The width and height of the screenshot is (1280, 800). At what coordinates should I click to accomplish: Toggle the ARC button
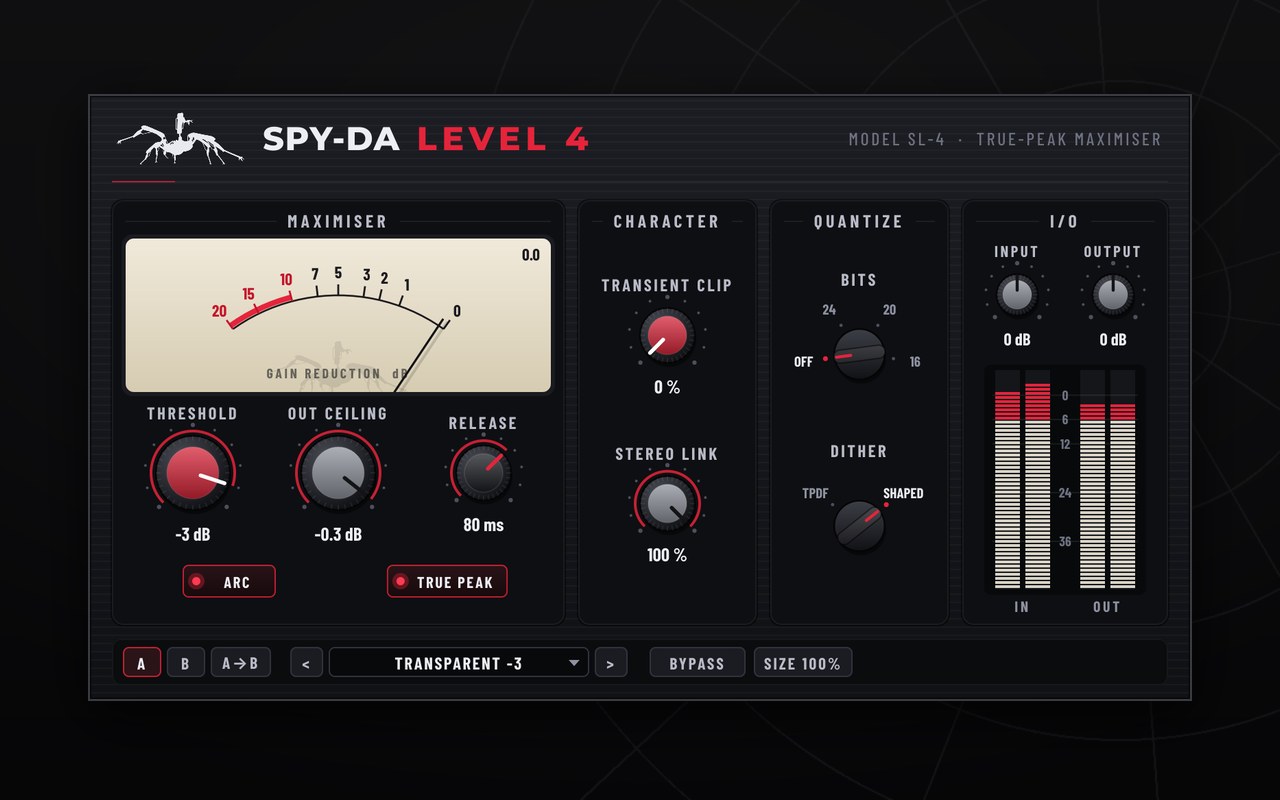(229, 582)
